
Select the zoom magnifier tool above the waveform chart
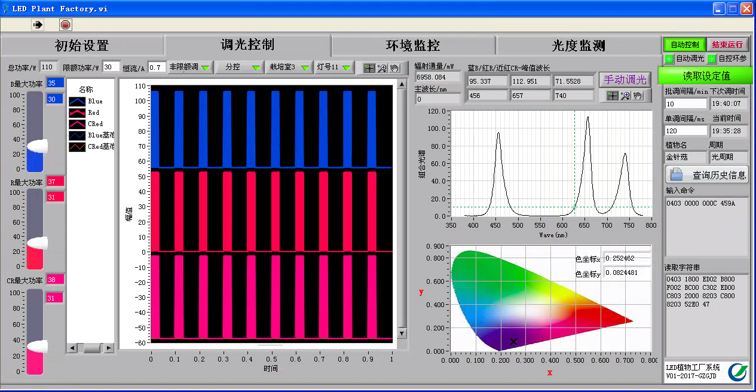tap(382, 68)
